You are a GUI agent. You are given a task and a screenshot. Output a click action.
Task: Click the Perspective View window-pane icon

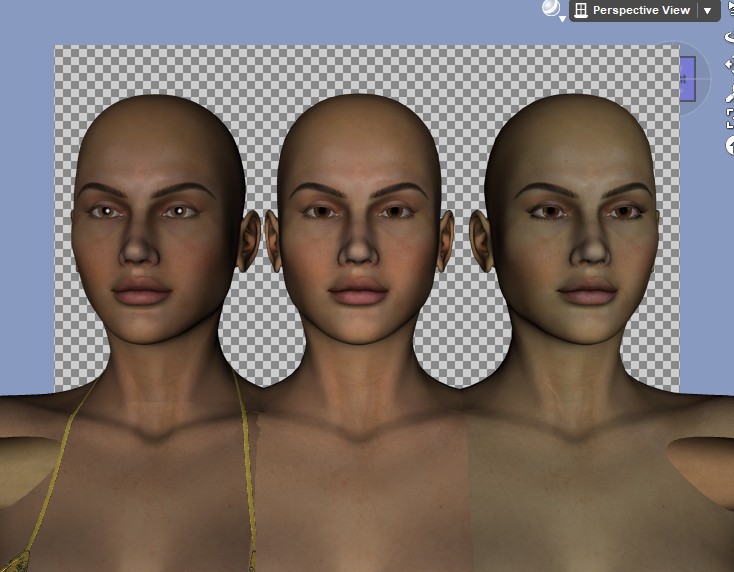click(580, 10)
